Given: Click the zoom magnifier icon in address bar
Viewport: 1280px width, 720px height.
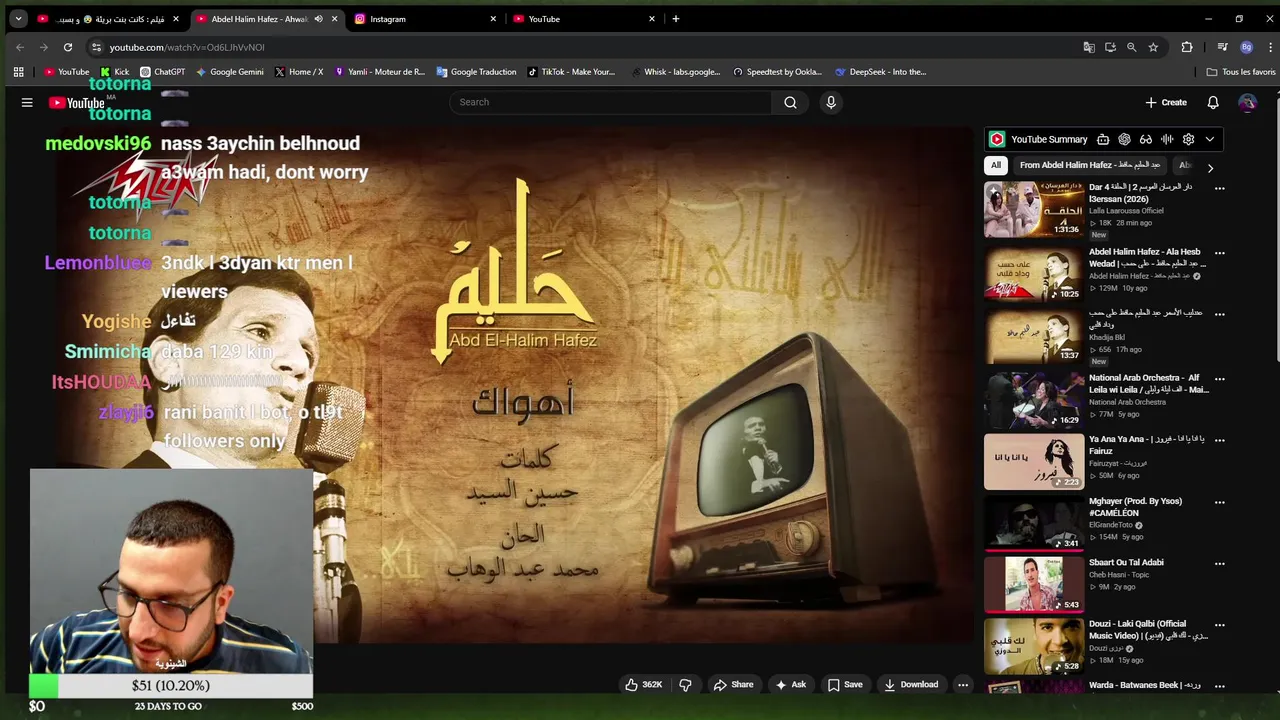Looking at the screenshot, I should click(x=1131, y=47).
